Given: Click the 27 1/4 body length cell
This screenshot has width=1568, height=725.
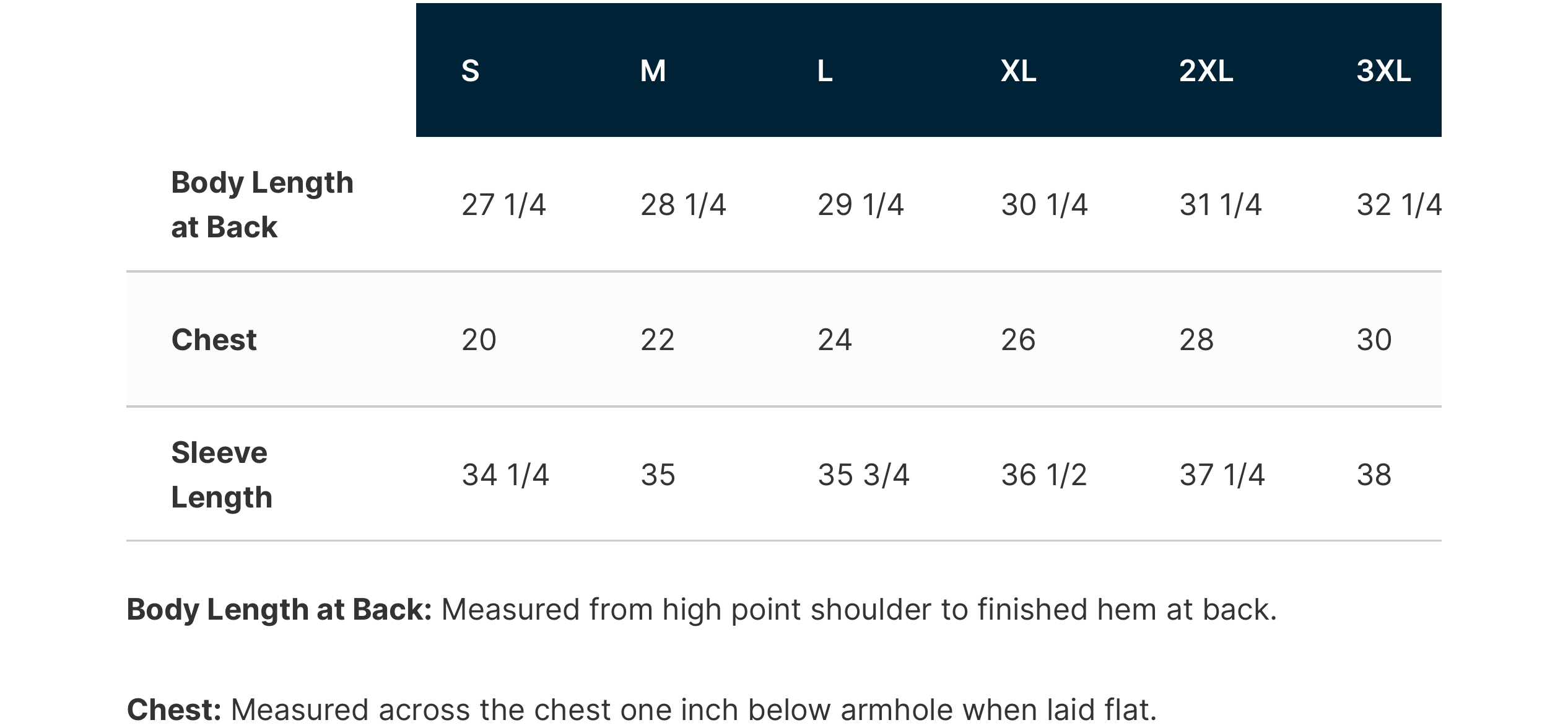Looking at the screenshot, I should pyautogui.click(x=503, y=204).
